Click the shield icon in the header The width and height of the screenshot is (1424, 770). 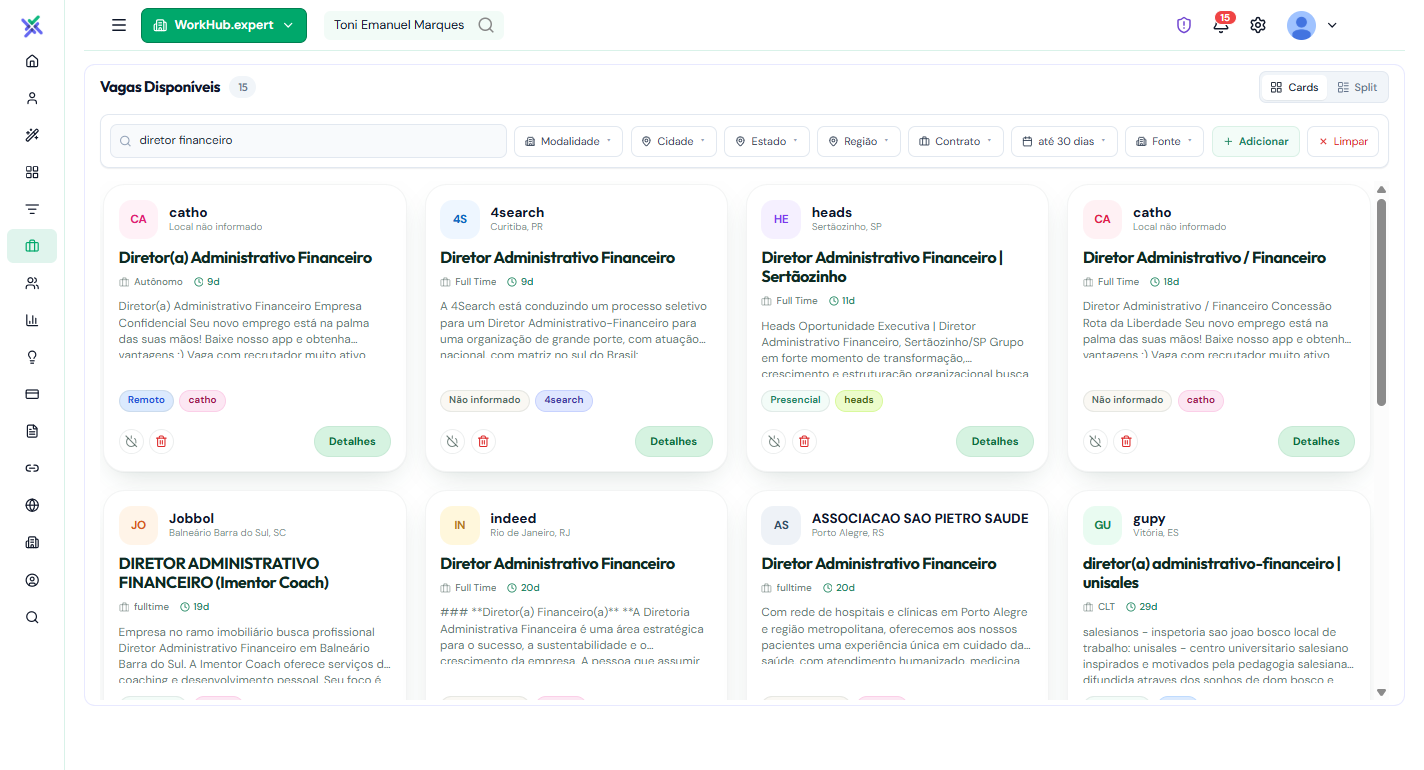coord(1184,25)
